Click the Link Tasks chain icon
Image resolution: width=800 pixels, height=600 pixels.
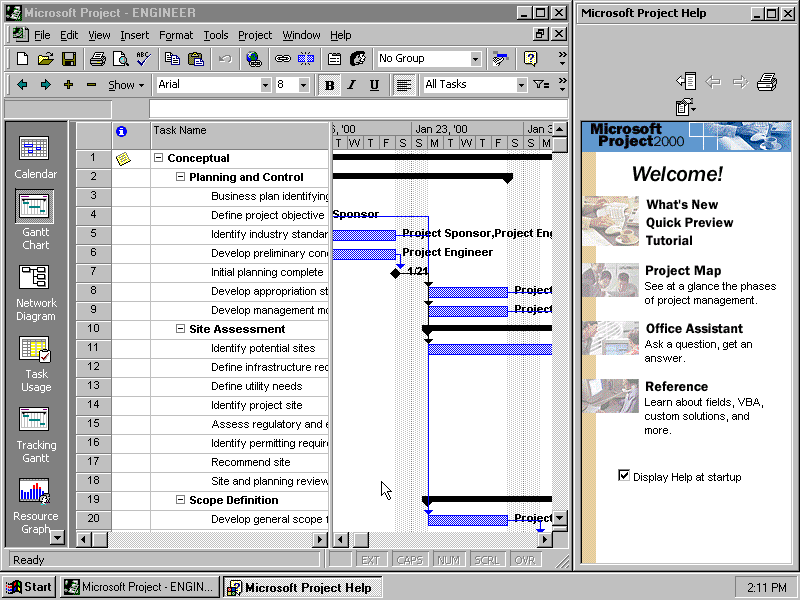tap(282, 59)
